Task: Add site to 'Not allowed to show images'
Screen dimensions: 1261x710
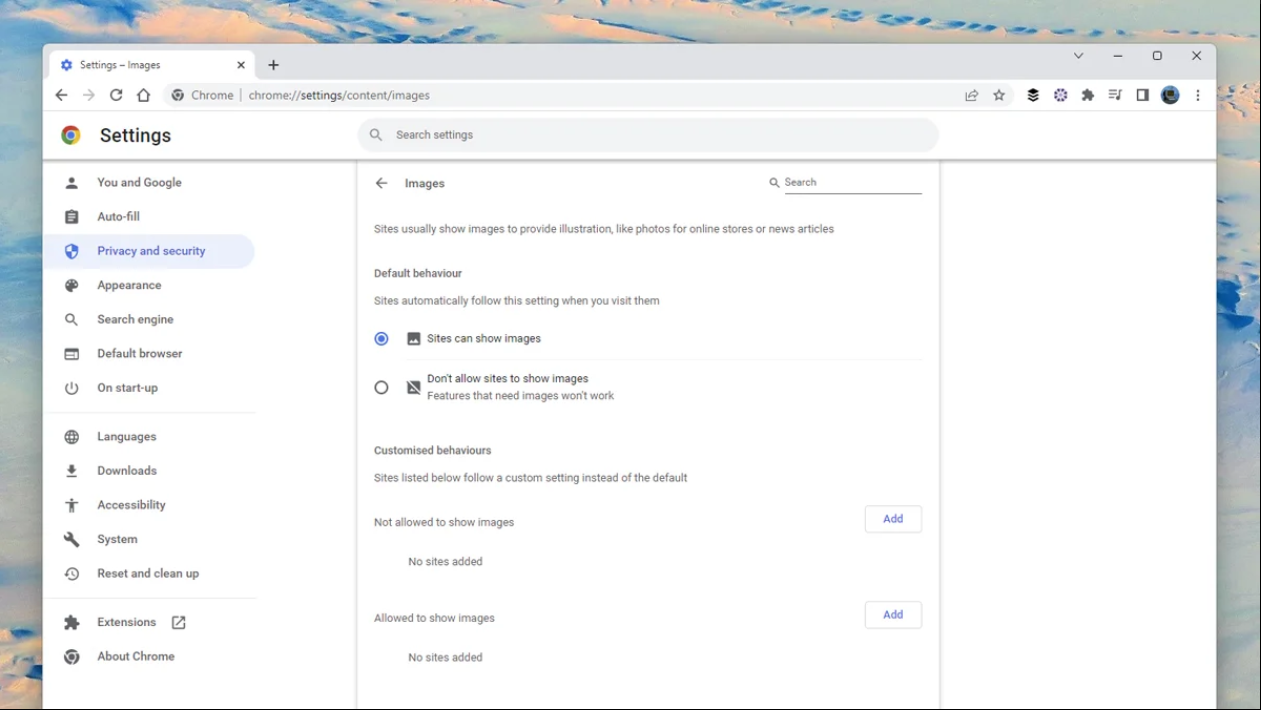Action: tap(893, 519)
